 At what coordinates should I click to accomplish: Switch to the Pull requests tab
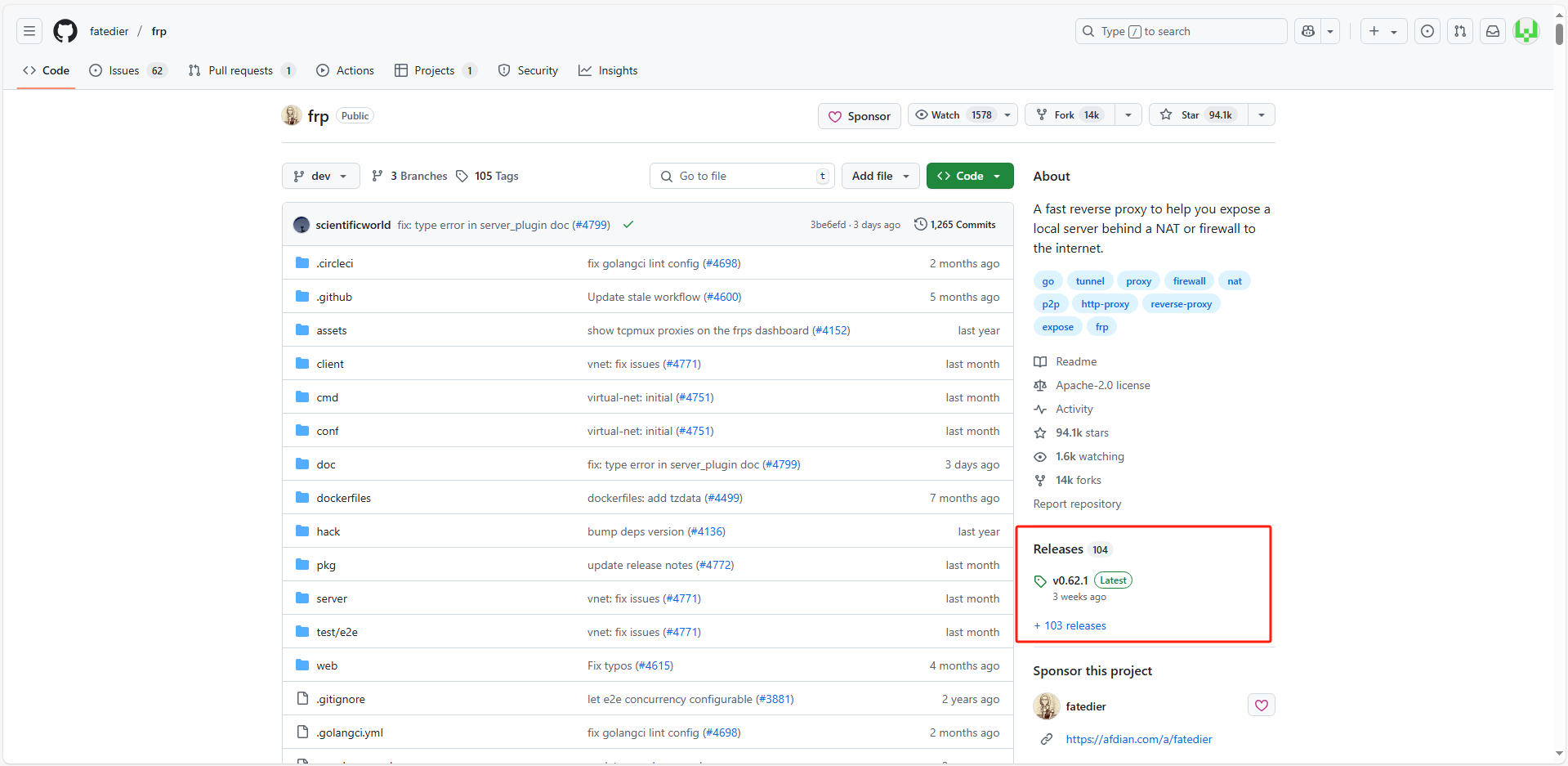tap(241, 70)
